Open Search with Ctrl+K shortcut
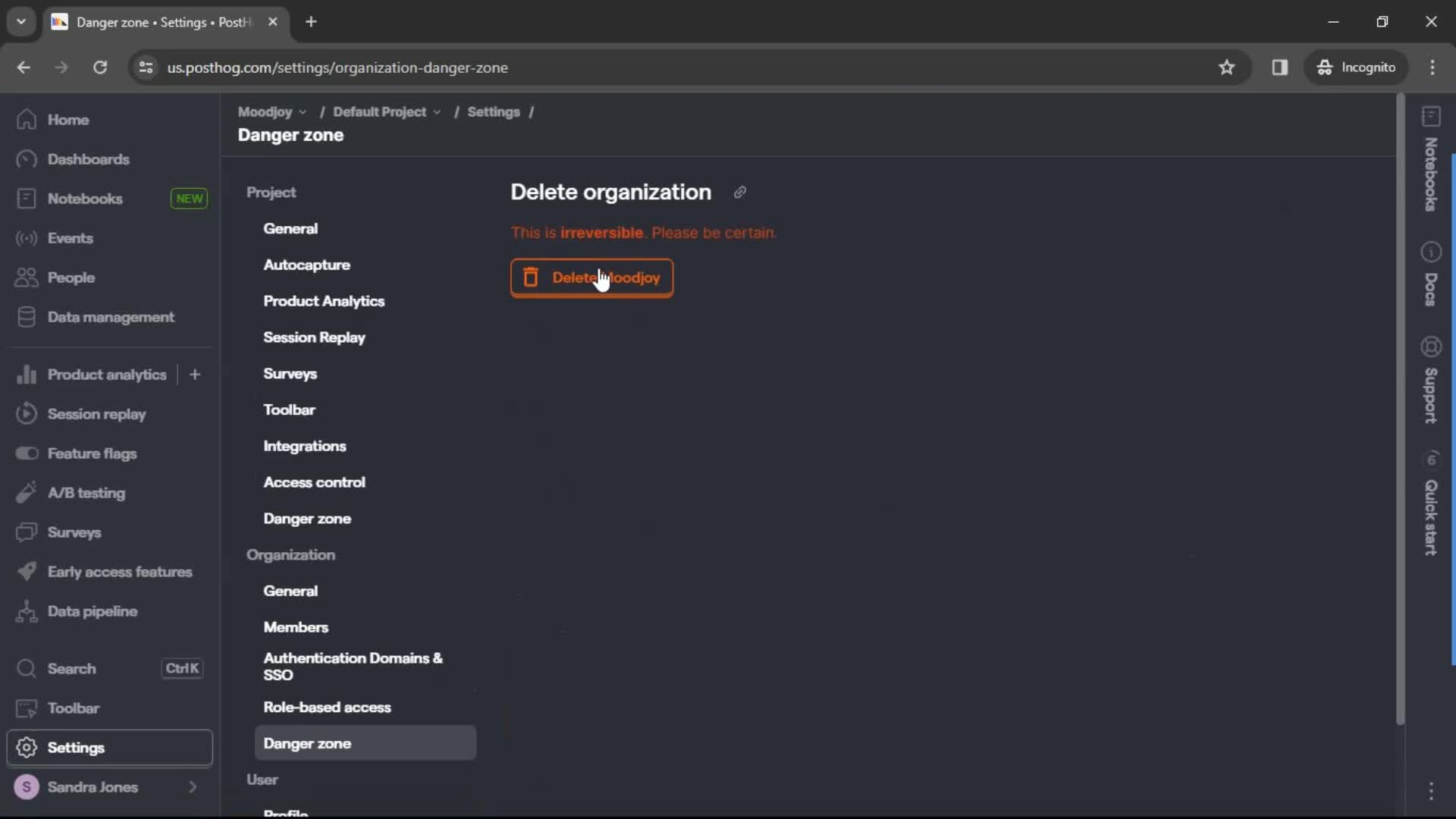 click(x=109, y=668)
